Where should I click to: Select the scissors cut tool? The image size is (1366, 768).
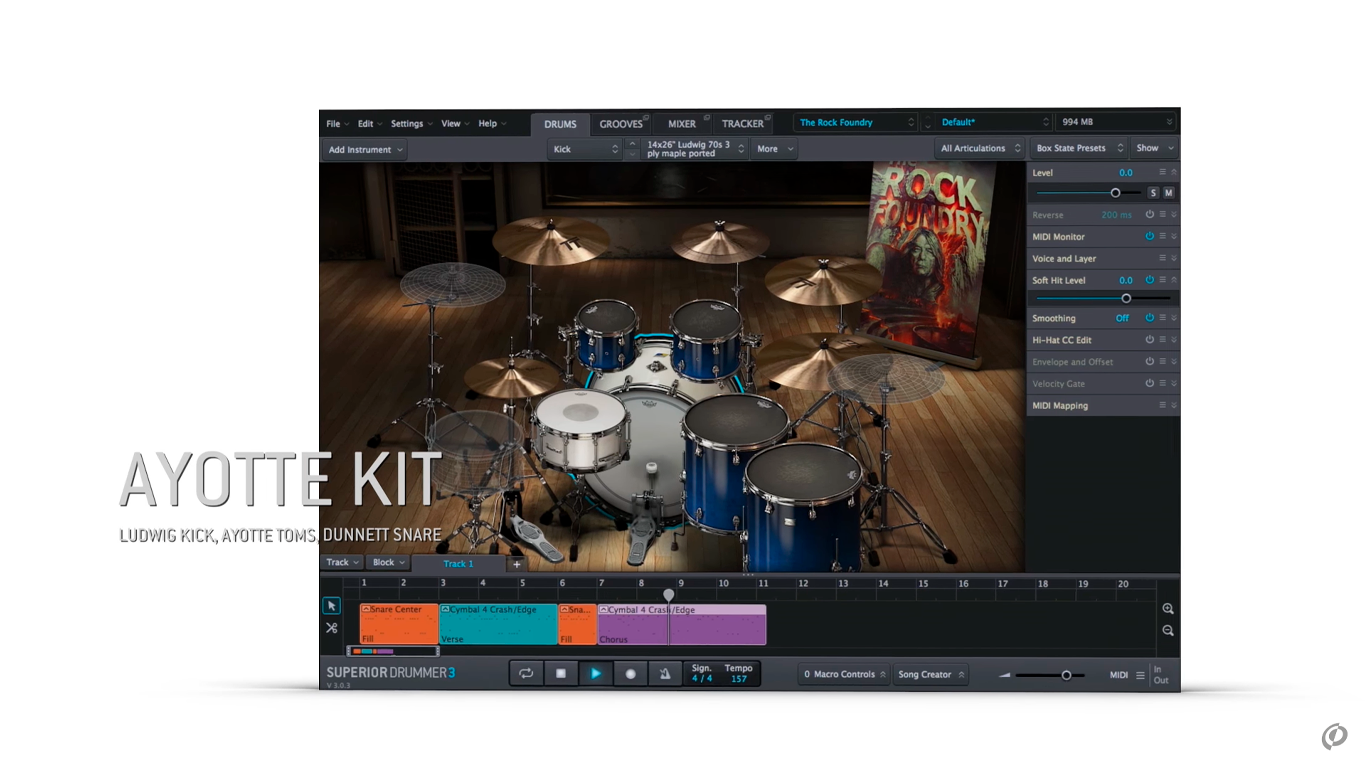pos(331,628)
